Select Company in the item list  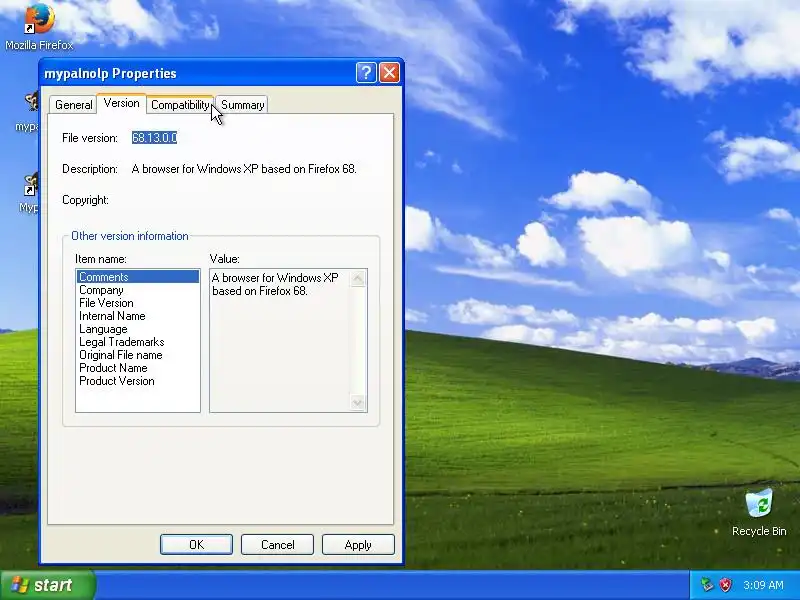(138, 290)
